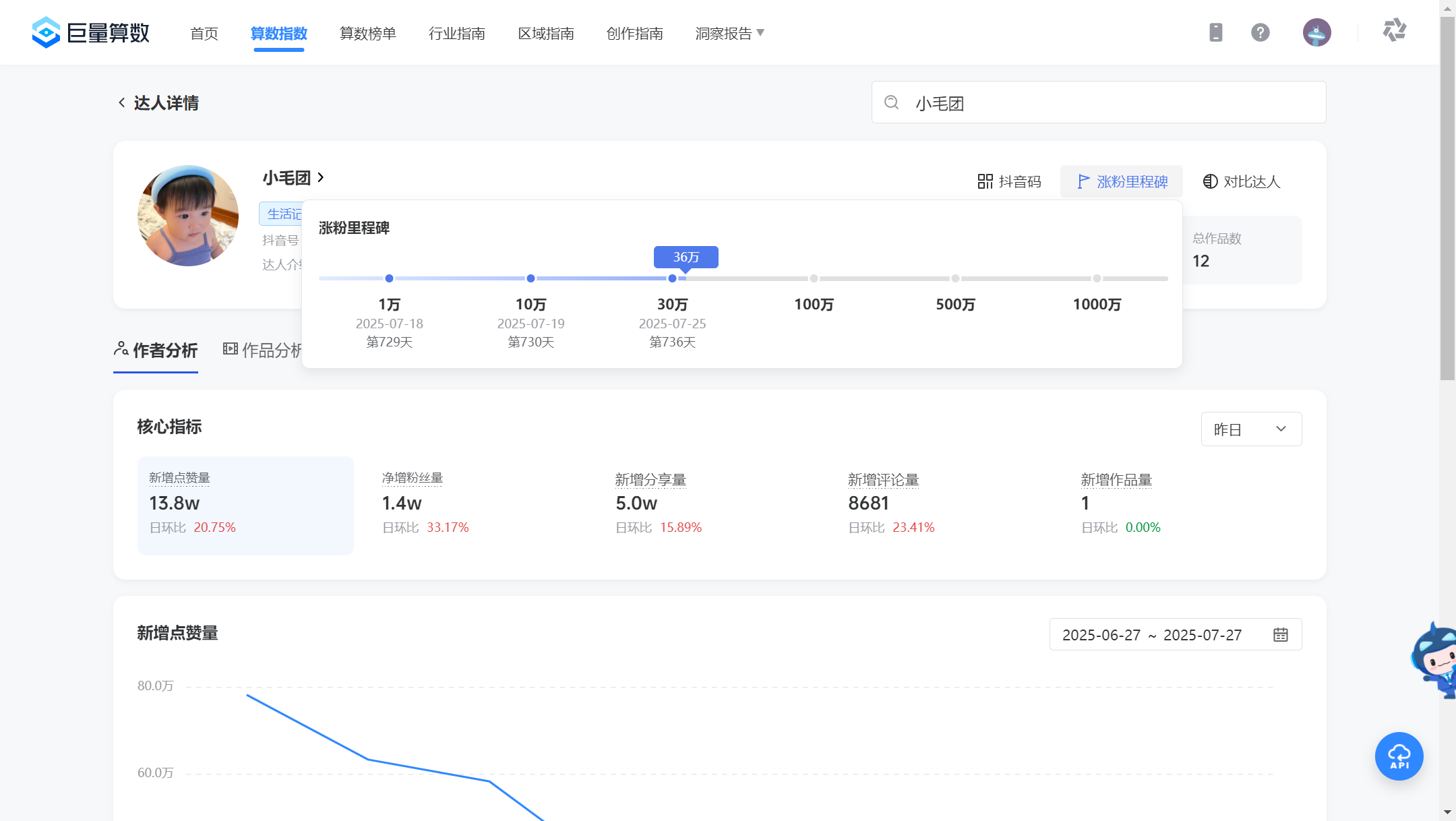1456x821 pixels.
Task: Open the mobile phone icon in header
Action: pyautogui.click(x=1215, y=32)
